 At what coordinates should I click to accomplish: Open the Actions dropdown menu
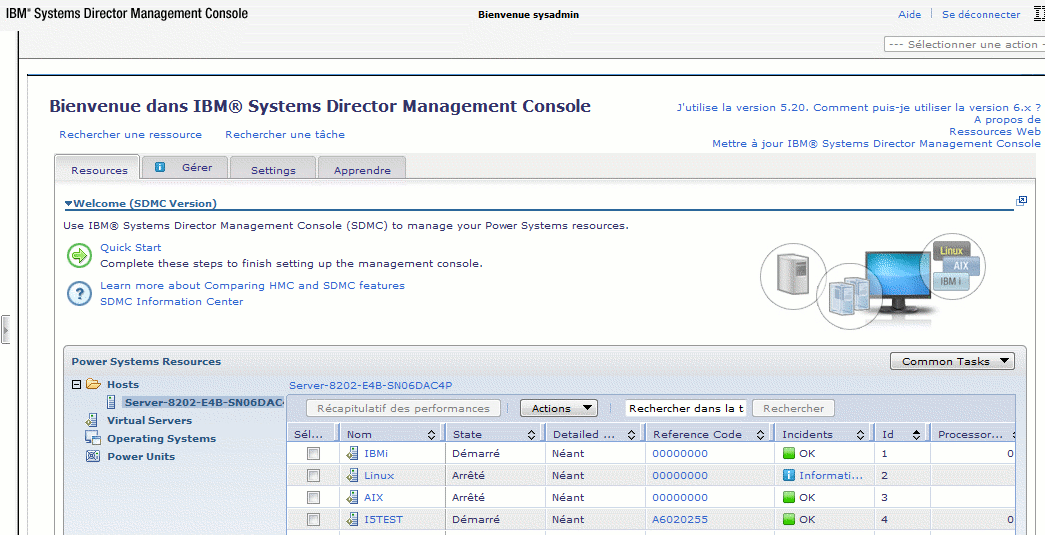click(x=558, y=408)
